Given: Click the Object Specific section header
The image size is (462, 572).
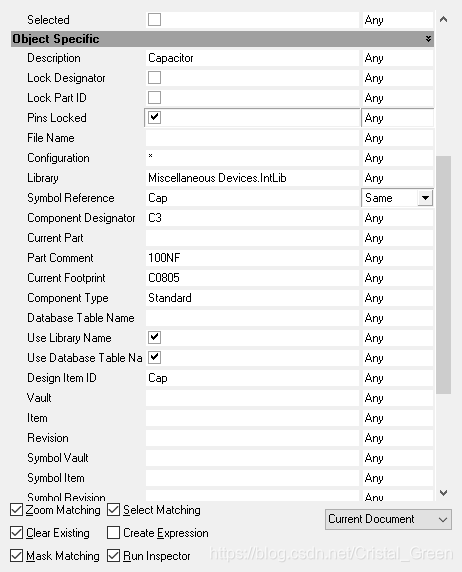Looking at the screenshot, I should pyautogui.click(x=222, y=39).
